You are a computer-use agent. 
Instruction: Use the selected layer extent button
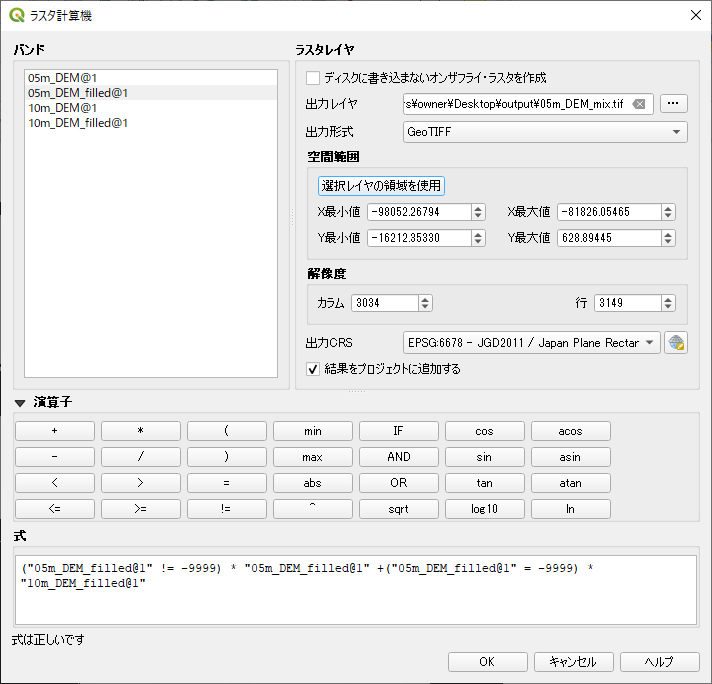point(381,186)
